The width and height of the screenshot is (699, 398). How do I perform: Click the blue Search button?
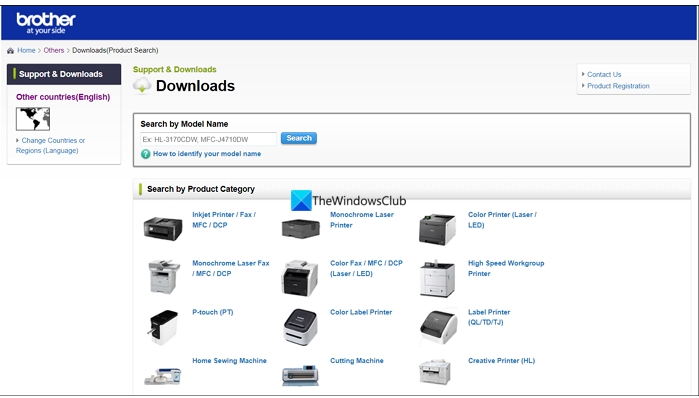point(299,138)
